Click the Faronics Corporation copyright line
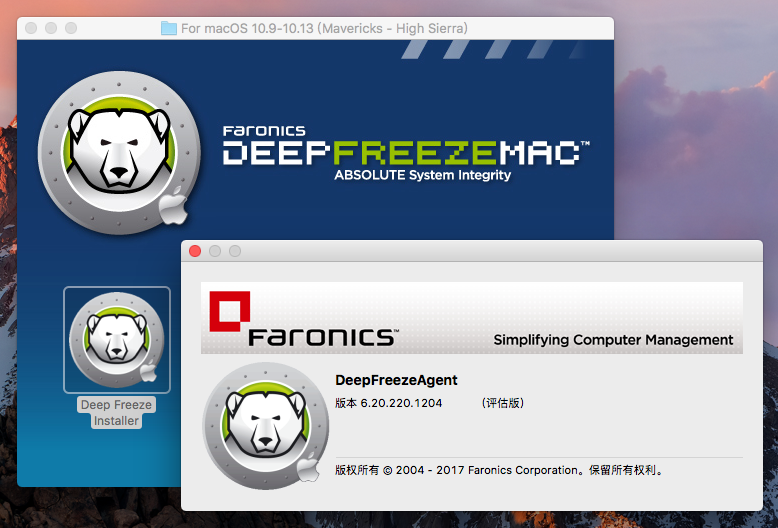778x528 pixels. pos(499,470)
